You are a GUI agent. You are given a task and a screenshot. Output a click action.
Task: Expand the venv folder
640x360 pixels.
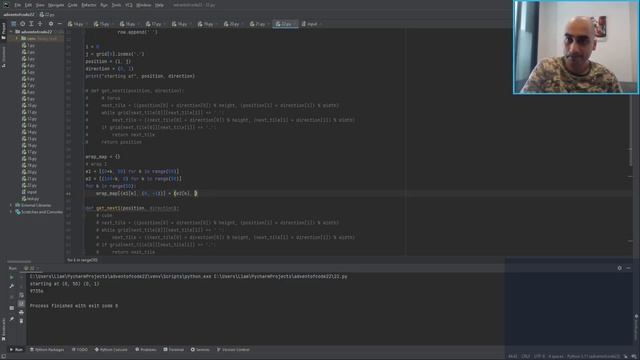coord(17,39)
